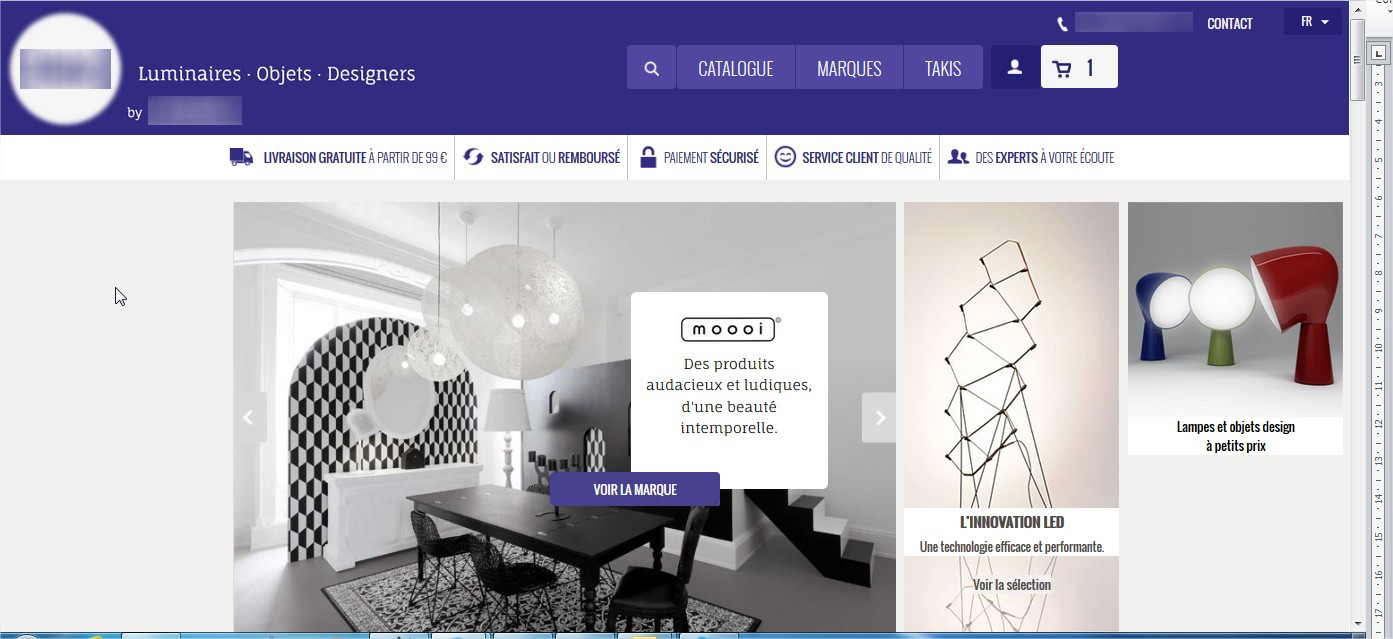Open the shopping cart with 1 item
Viewport: 1393px width, 639px height.
[1079, 68]
